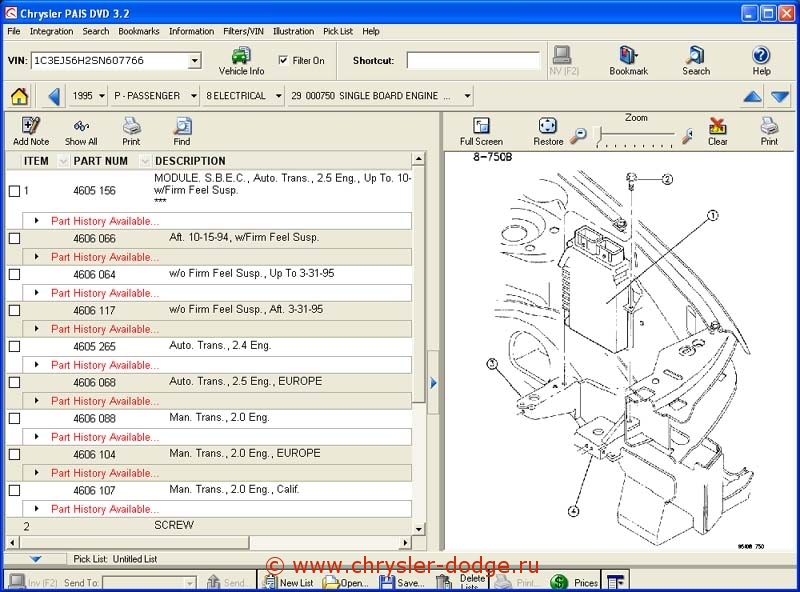The width and height of the screenshot is (800, 592).
Task: Open Vehicle Info
Action: [241, 61]
